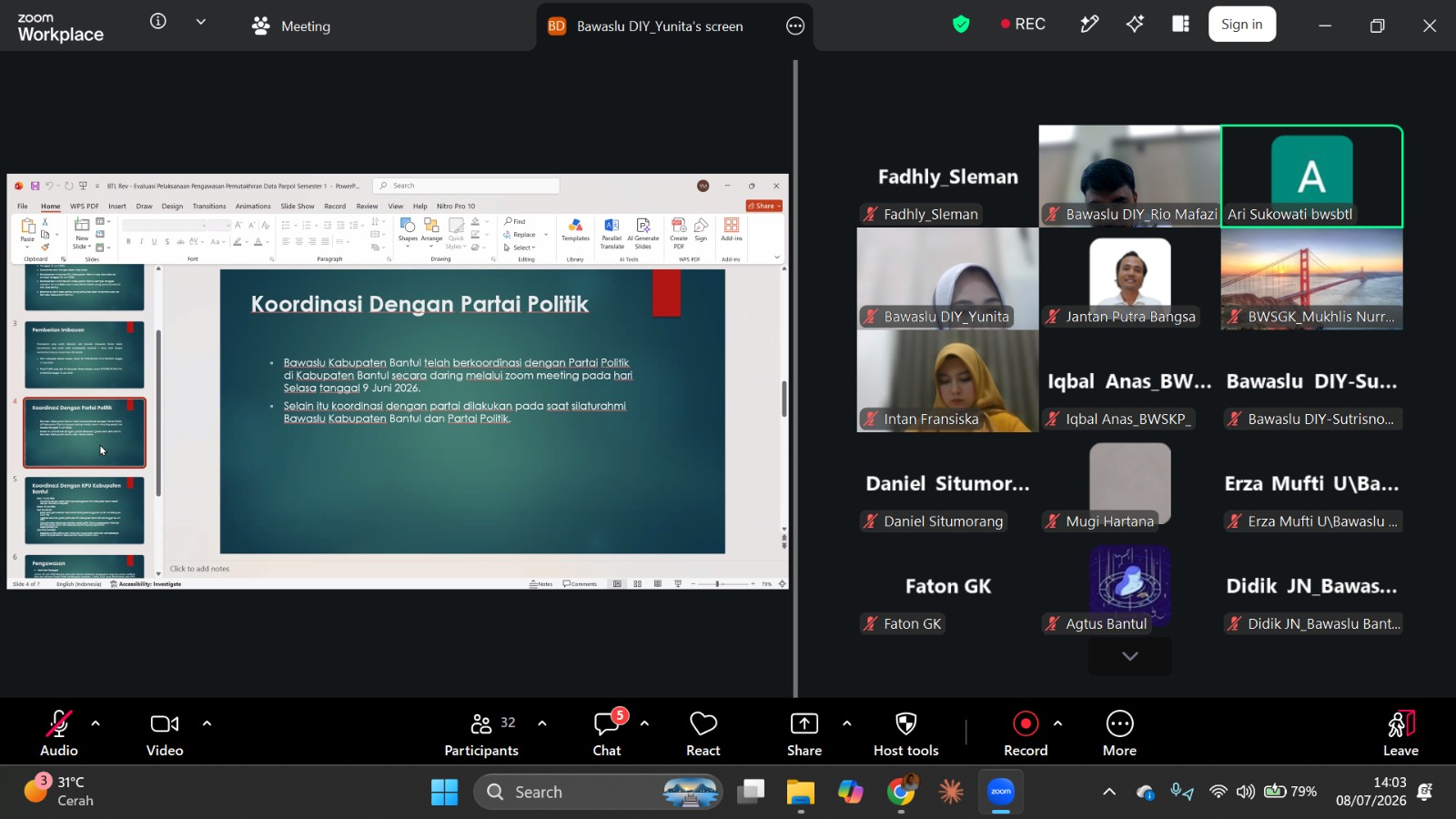This screenshot has height=819, width=1456.
Task: Expand dropdown chevron beside Zoom Workplace info
Action: (201, 21)
